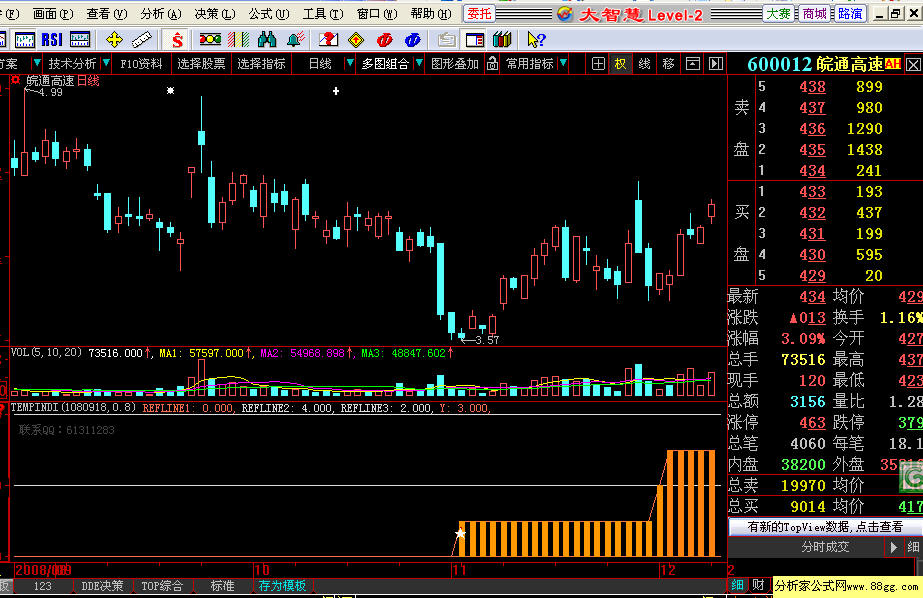The height and width of the screenshot is (598, 923).
Task: Click the grayed-out stacked pages toolbar icon
Action: coord(447,39)
